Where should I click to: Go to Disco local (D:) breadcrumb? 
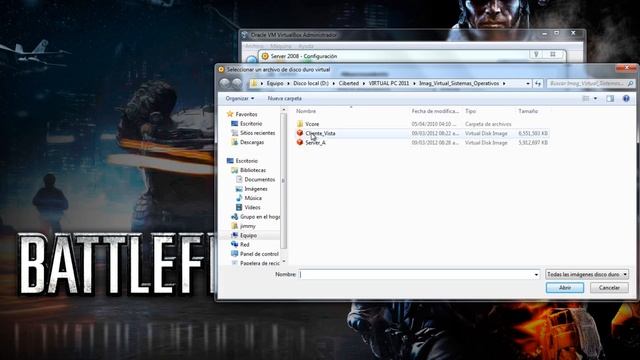tap(311, 83)
